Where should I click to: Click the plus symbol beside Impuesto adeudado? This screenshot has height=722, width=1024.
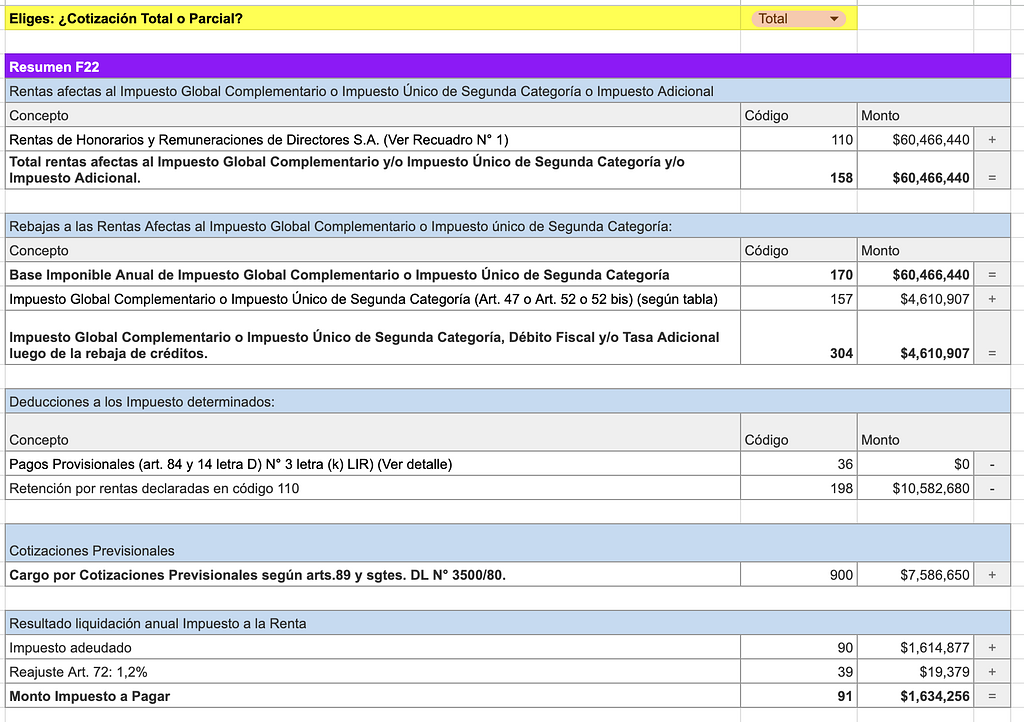coord(991,647)
